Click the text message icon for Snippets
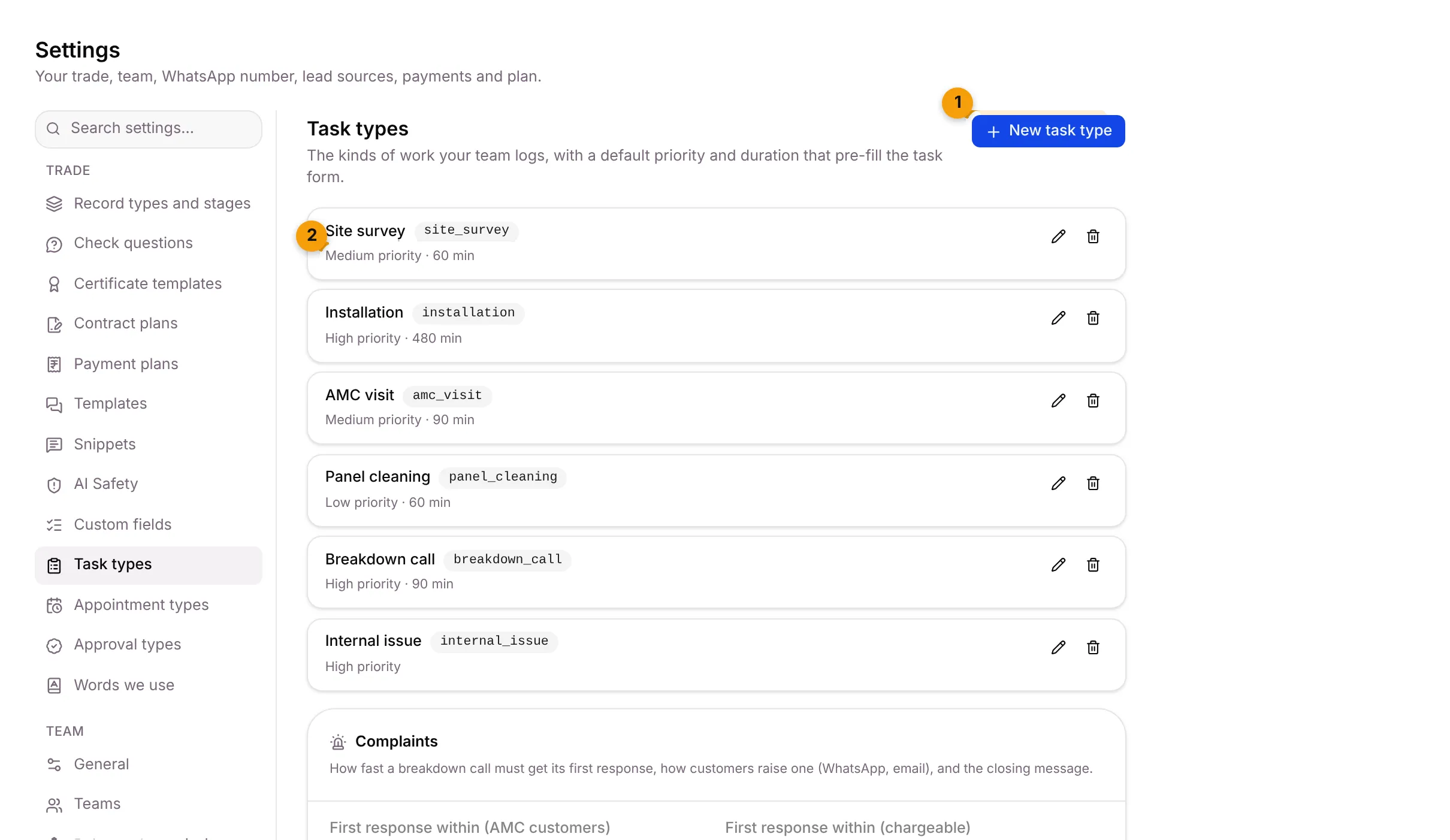 [54, 445]
